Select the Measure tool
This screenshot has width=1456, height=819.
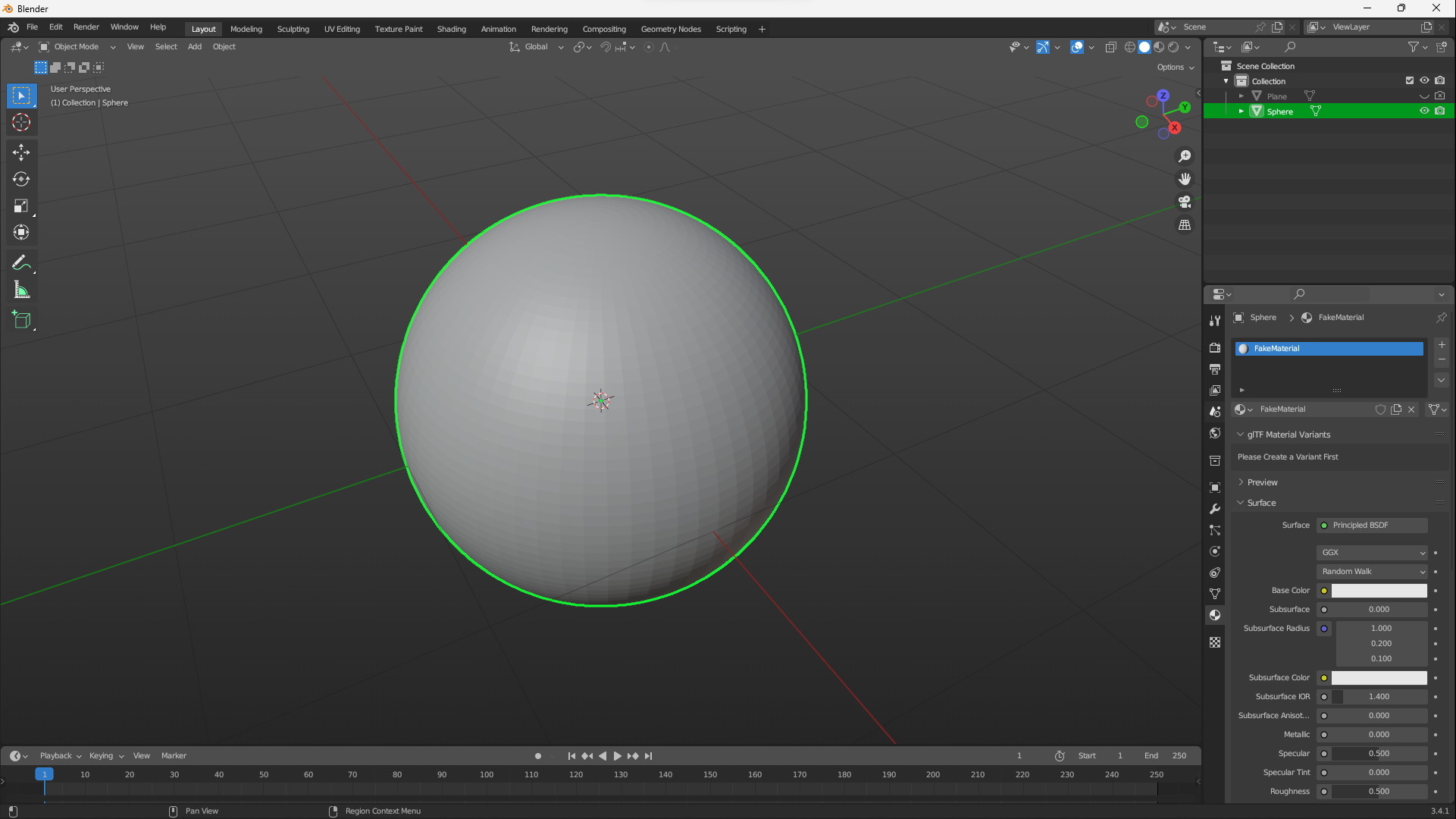21,289
